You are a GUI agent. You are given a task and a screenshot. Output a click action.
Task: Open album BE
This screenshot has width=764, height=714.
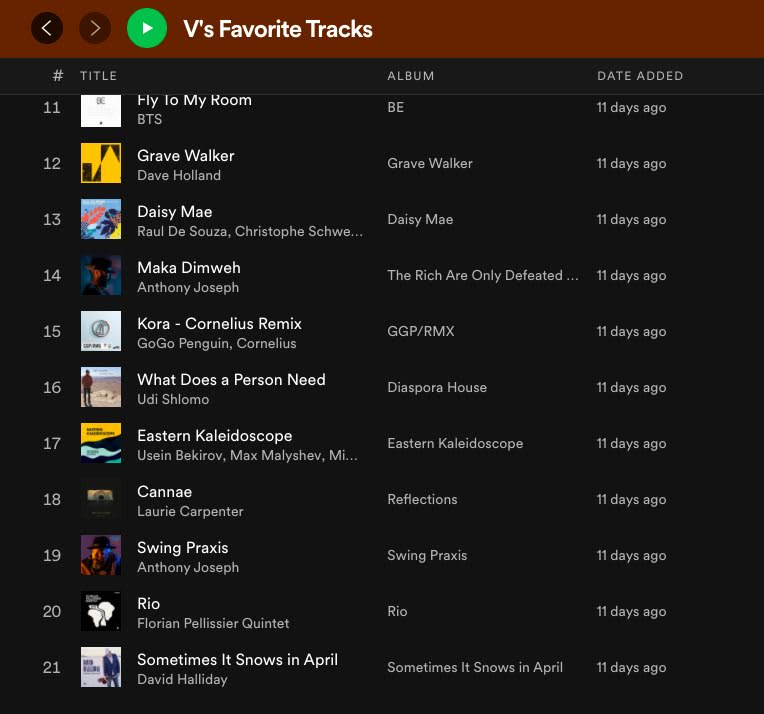point(396,107)
